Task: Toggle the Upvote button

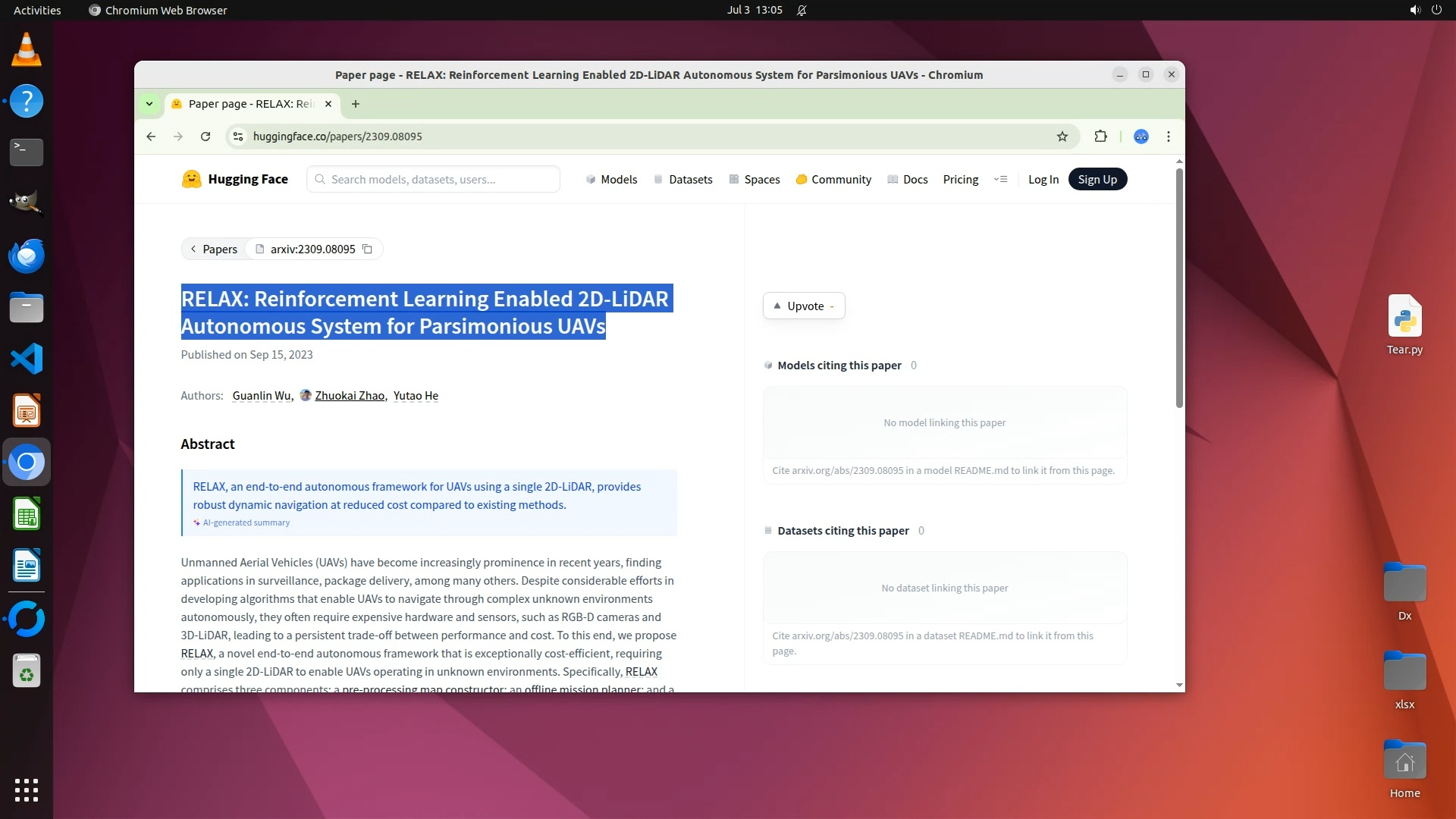Action: tap(803, 306)
